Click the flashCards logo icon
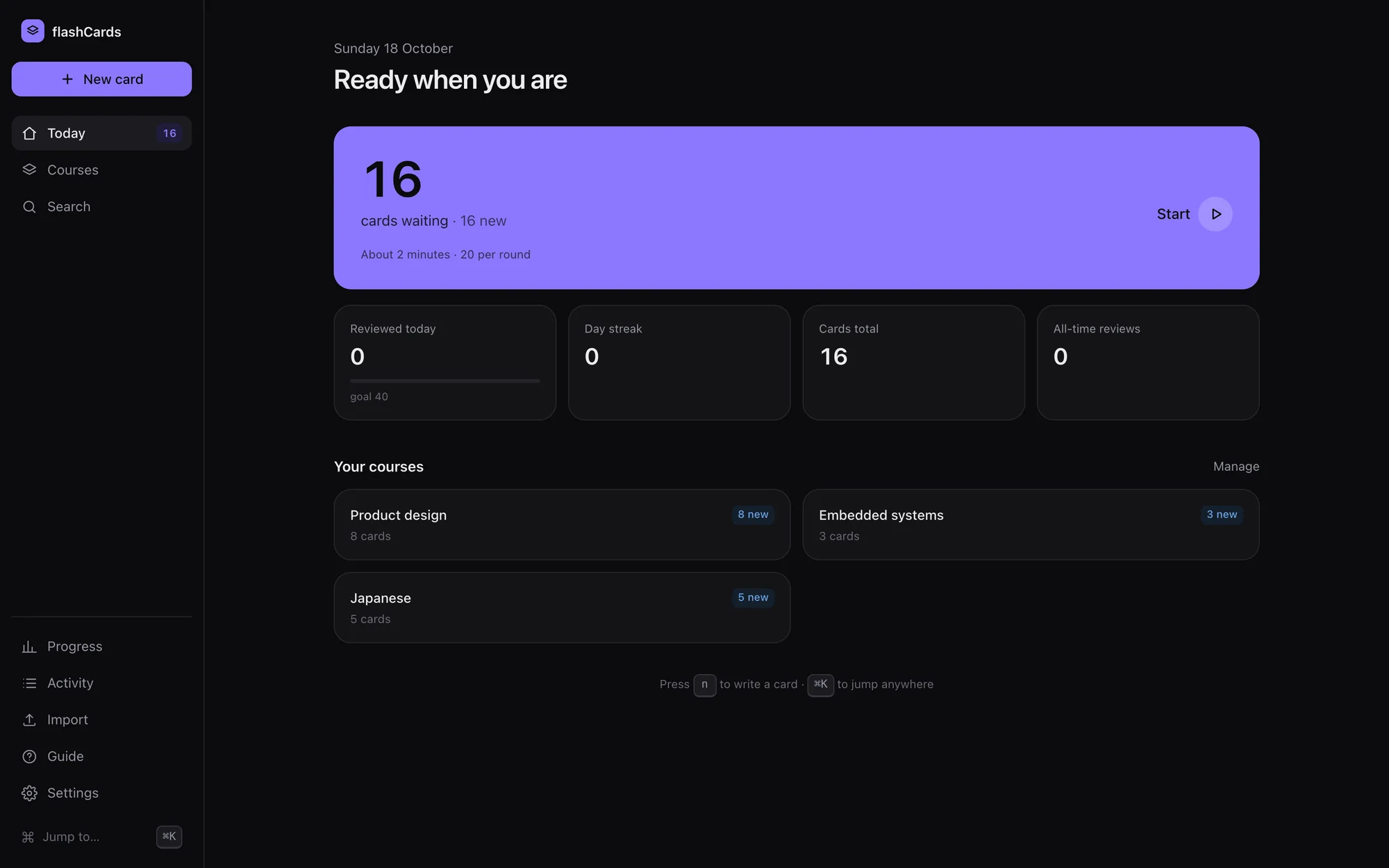 [33, 31]
